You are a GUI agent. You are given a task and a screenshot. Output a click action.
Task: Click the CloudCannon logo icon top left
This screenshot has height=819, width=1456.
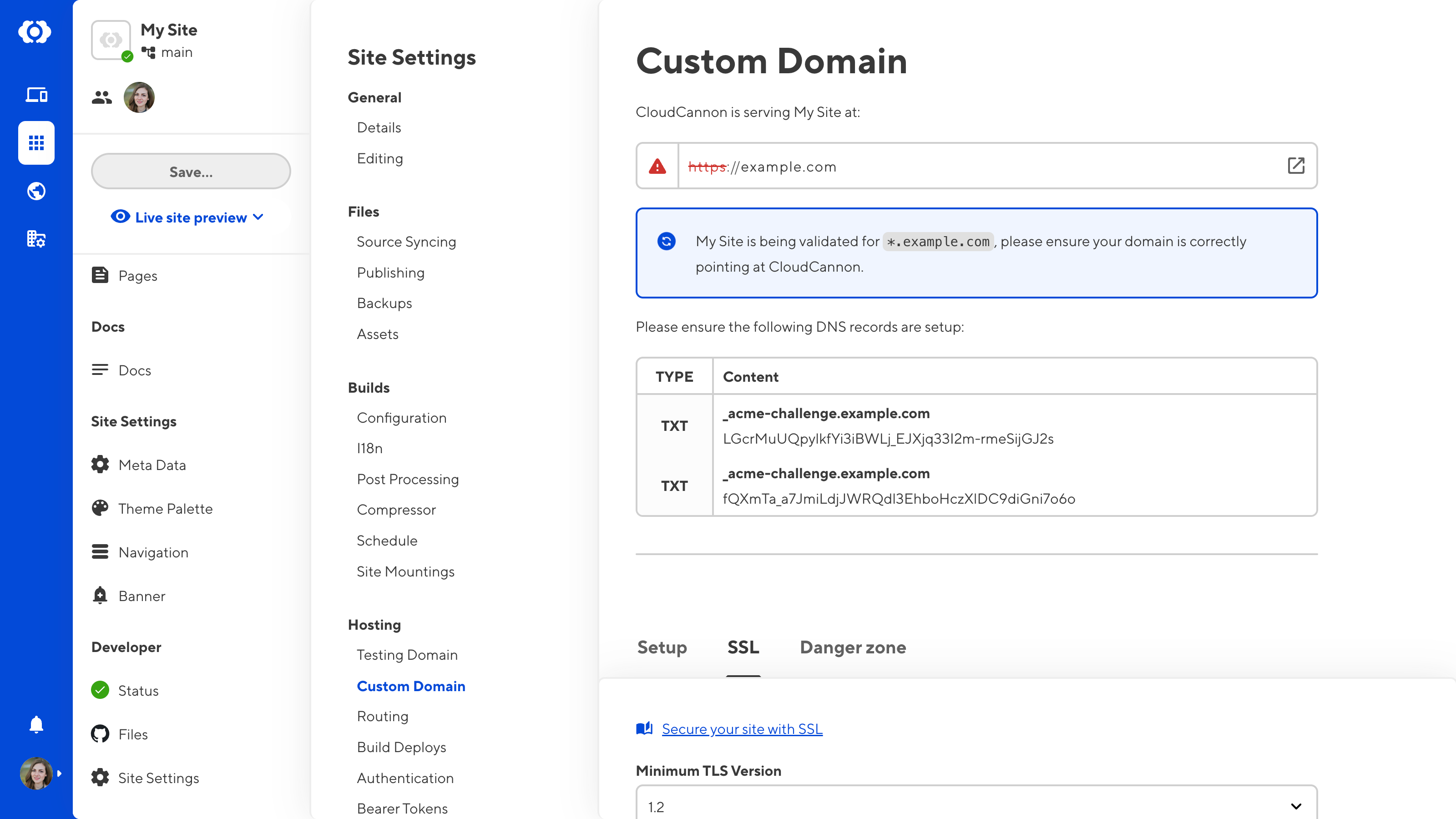click(36, 31)
